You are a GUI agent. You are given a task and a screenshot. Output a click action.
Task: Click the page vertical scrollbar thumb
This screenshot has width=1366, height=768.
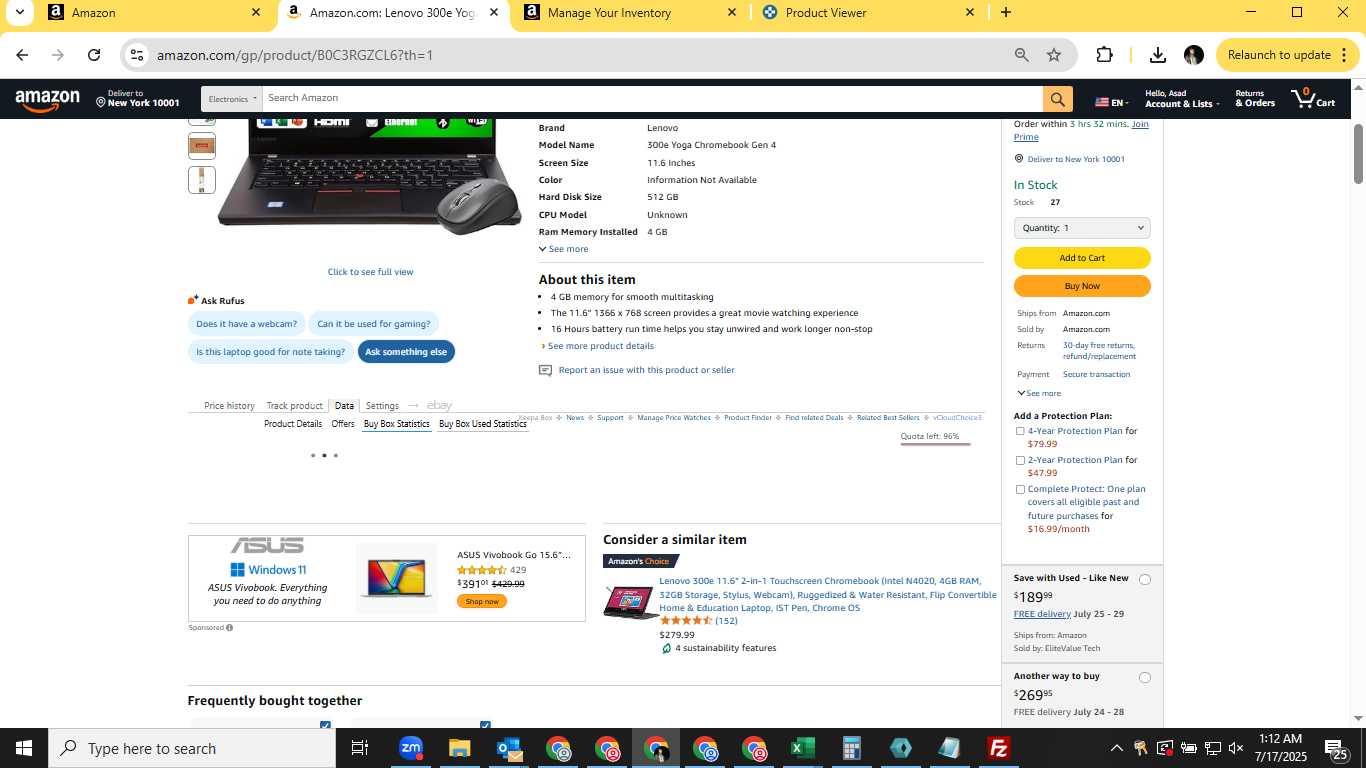click(x=1359, y=154)
